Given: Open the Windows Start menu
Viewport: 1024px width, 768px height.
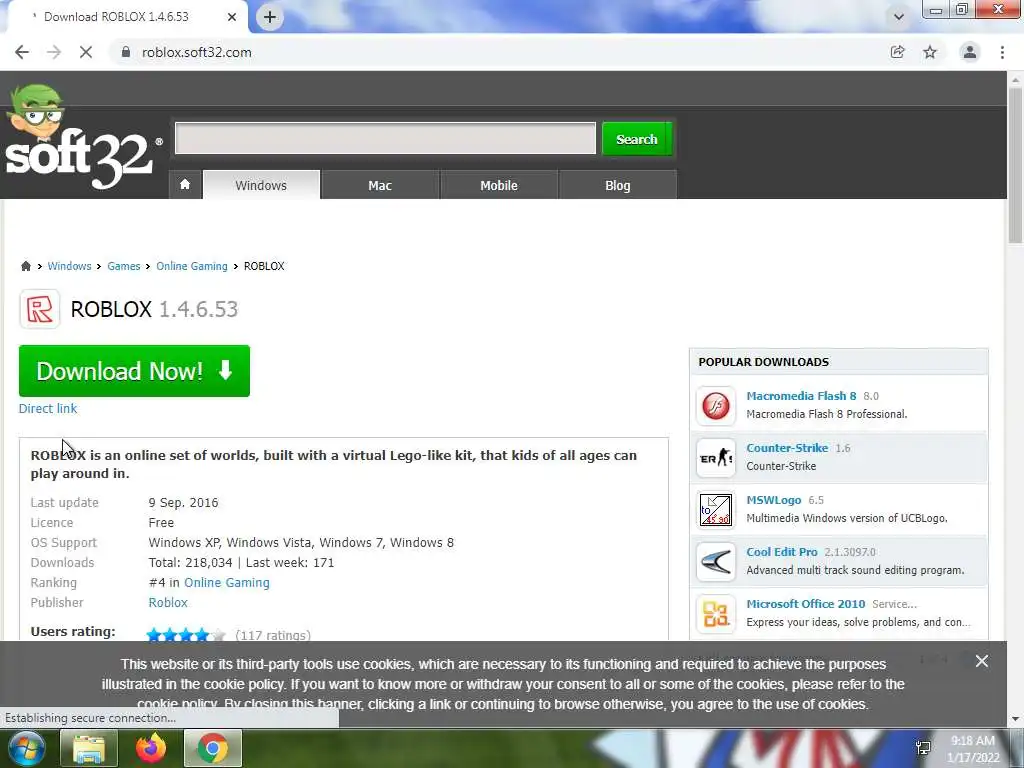Looking at the screenshot, I should [x=26, y=748].
